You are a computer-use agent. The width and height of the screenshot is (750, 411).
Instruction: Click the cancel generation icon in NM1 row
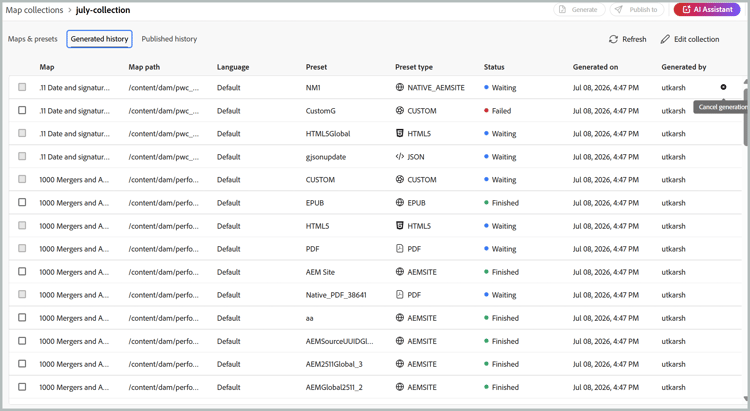[x=723, y=87]
